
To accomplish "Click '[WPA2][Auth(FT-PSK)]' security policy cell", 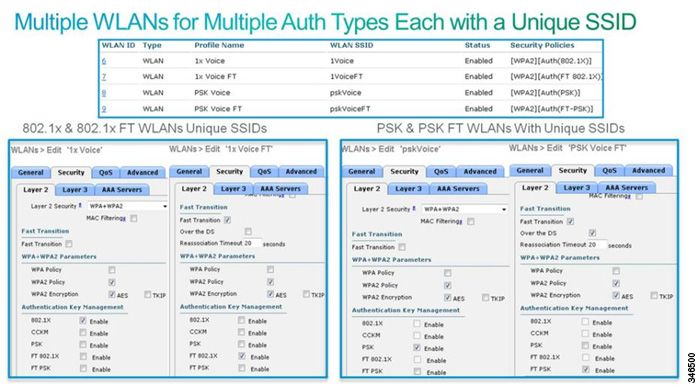I will [x=551, y=109].
